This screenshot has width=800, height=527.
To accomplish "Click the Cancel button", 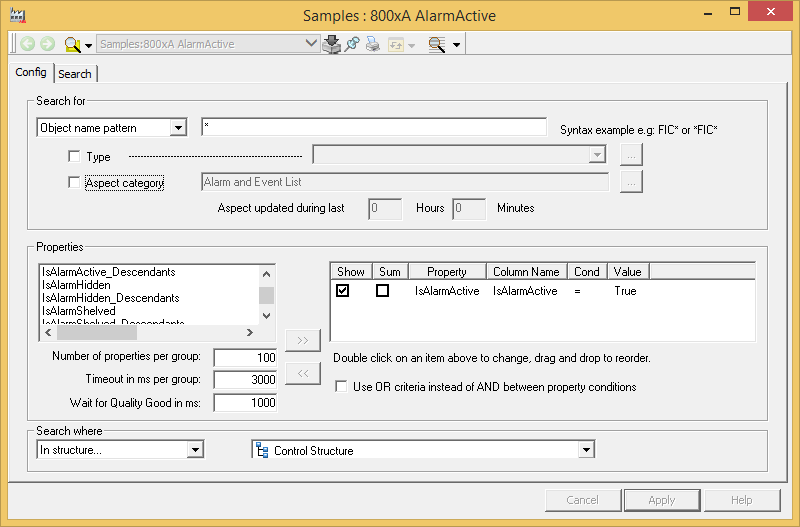I will (x=583, y=500).
